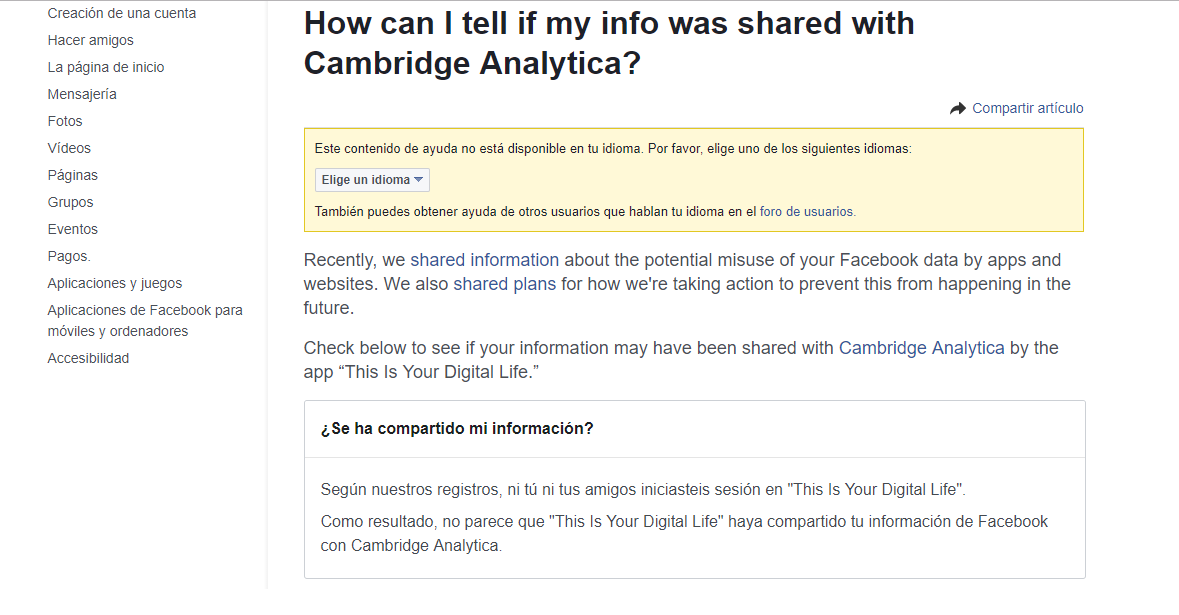The width and height of the screenshot is (1179, 615).
Task: Select 'Eventos' from help topics
Action: (73, 230)
